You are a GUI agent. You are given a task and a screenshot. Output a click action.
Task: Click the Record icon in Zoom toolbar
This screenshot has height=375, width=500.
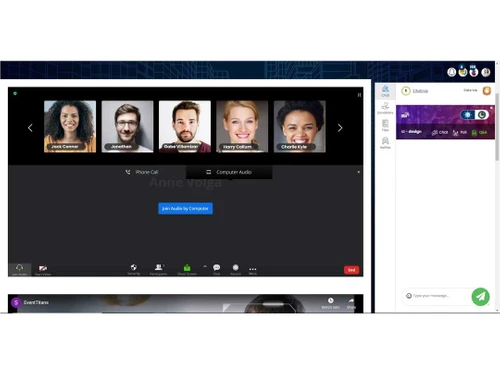pos(236,267)
